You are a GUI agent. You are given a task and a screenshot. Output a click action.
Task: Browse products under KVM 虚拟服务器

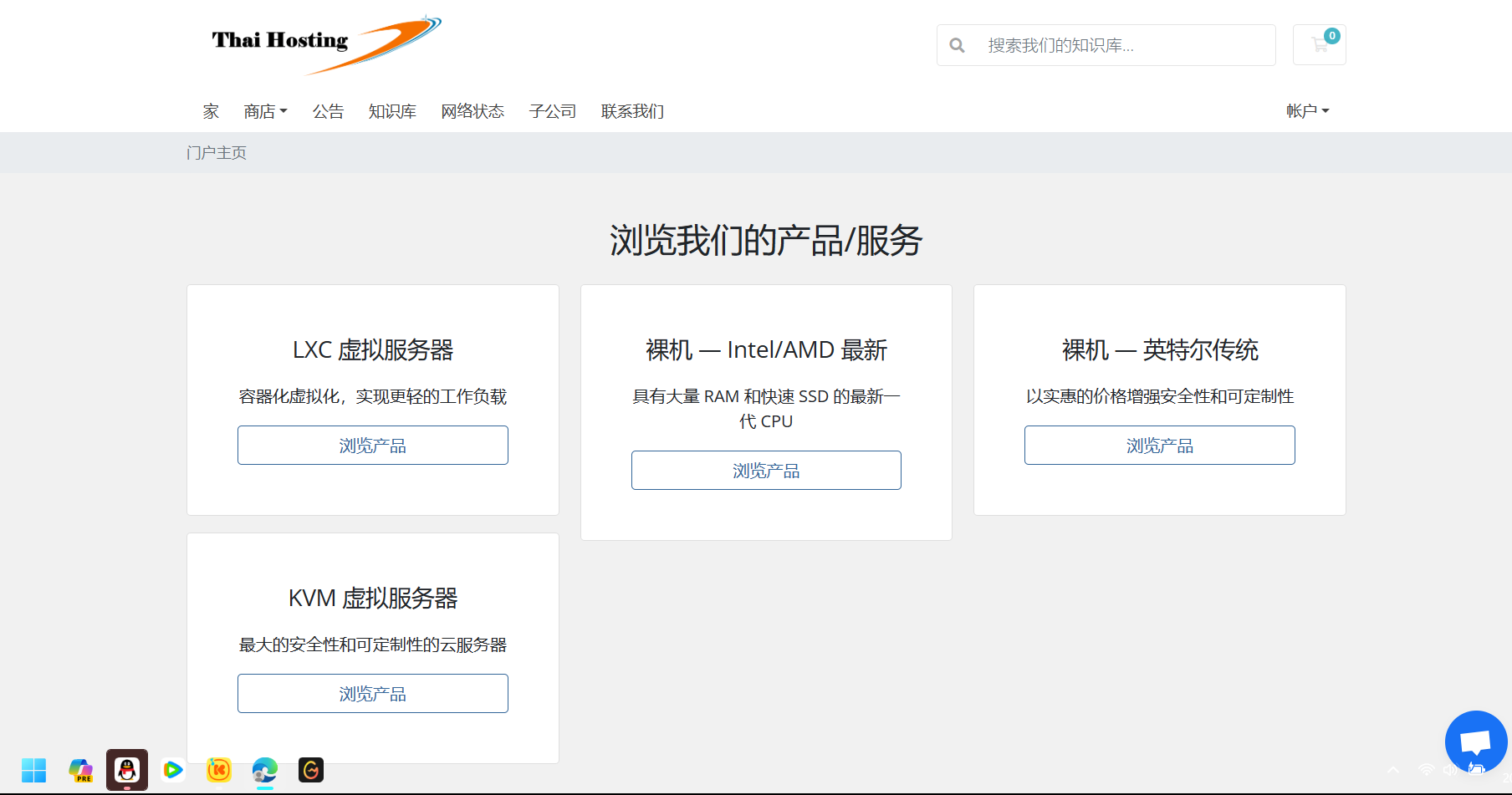[373, 694]
